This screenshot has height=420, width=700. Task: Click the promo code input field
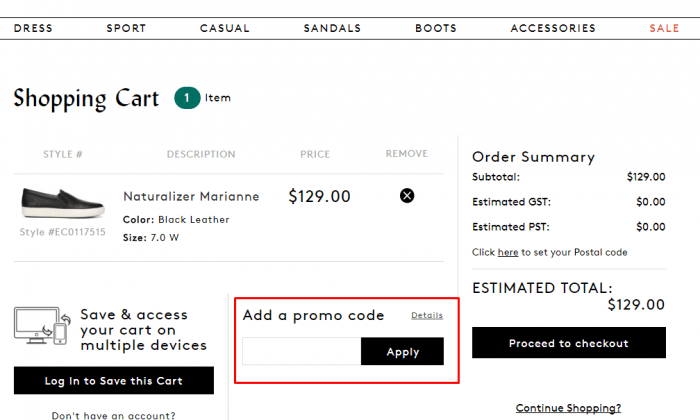coord(301,352)
